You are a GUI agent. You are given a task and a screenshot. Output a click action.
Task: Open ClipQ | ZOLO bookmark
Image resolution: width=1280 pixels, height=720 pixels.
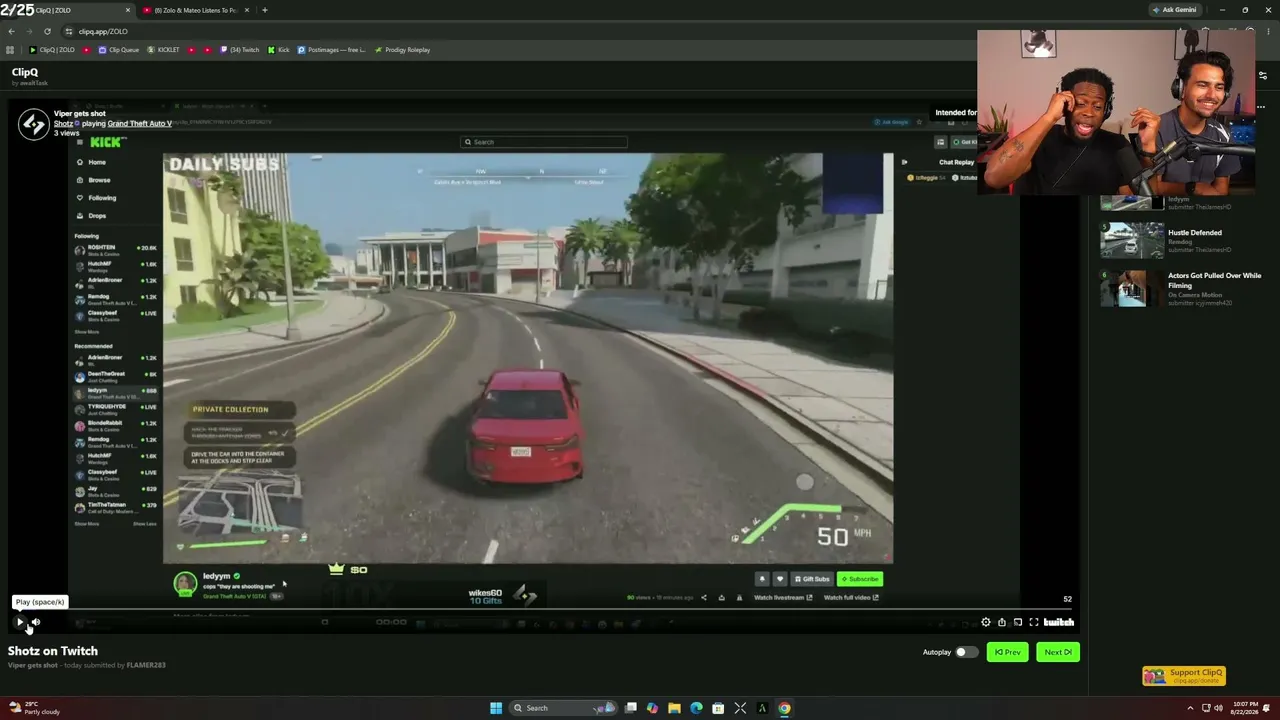(52, 50)
